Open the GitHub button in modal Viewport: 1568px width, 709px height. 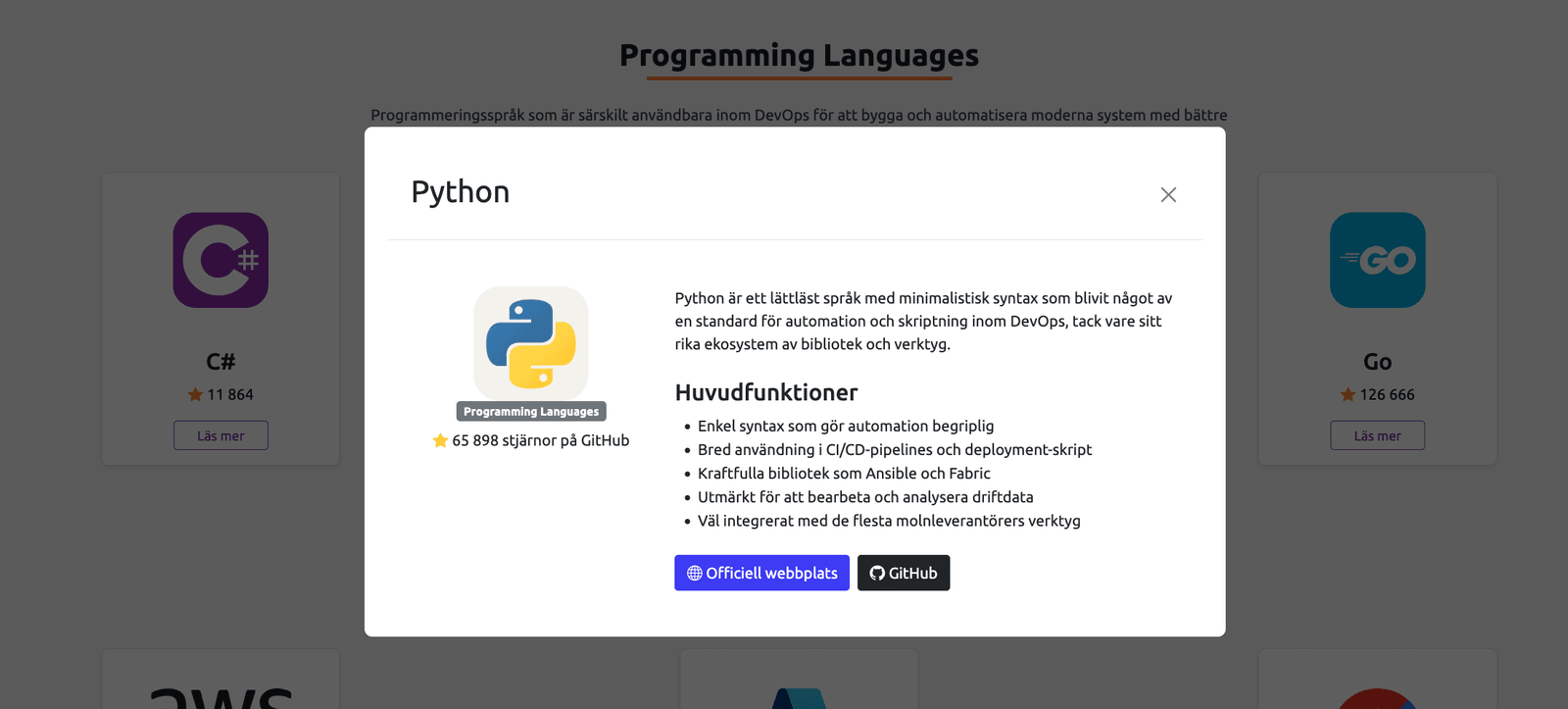pos(904,573)
